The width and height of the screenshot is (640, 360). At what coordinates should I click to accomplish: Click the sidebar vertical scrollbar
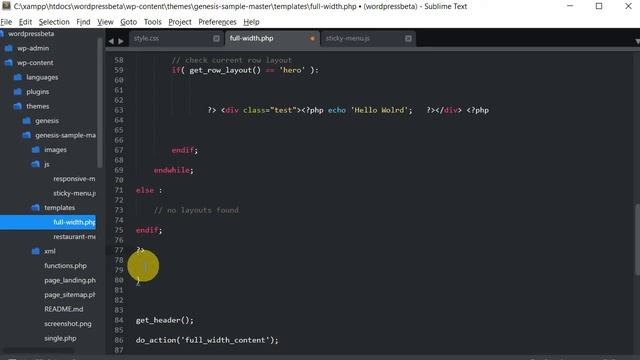[100, 102]
